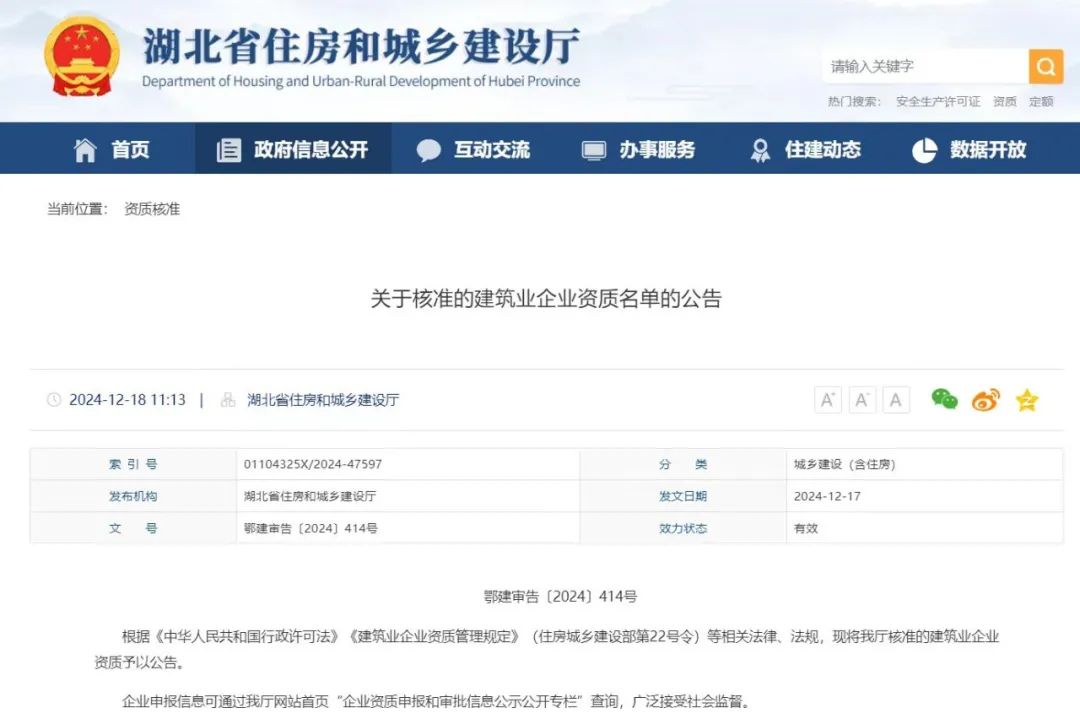Viewport: 1080px width, 719px height.
Task: Click the keyword search input field
Action: 924,67
